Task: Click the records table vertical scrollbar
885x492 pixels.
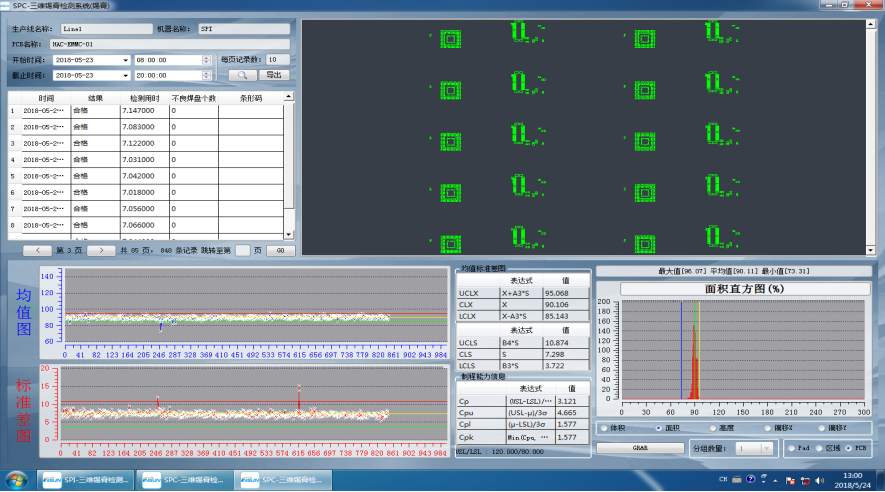Action: (288, 164)
